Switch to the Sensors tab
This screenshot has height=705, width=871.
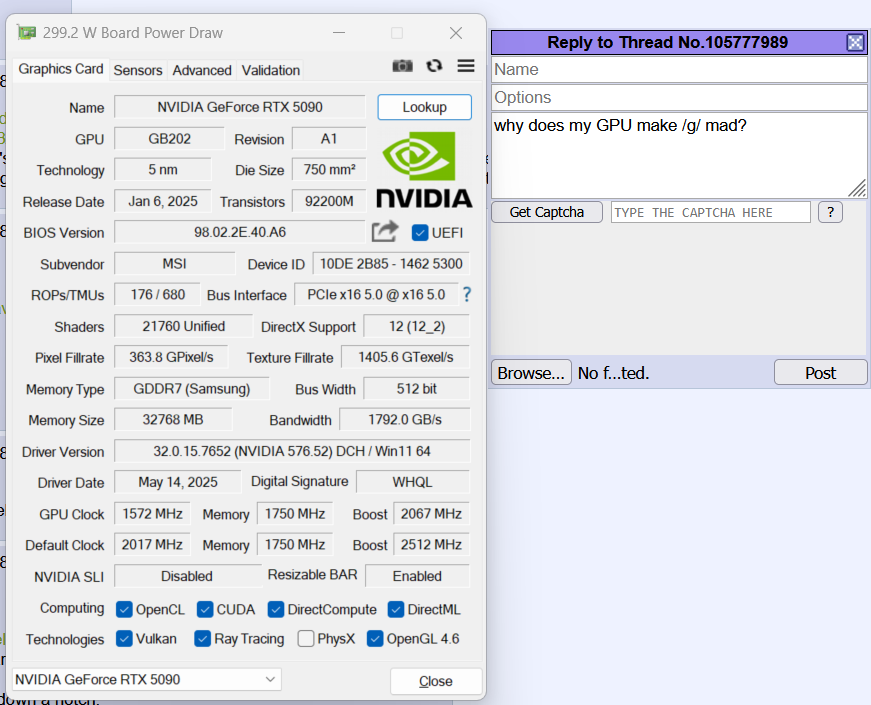(138, 71)
